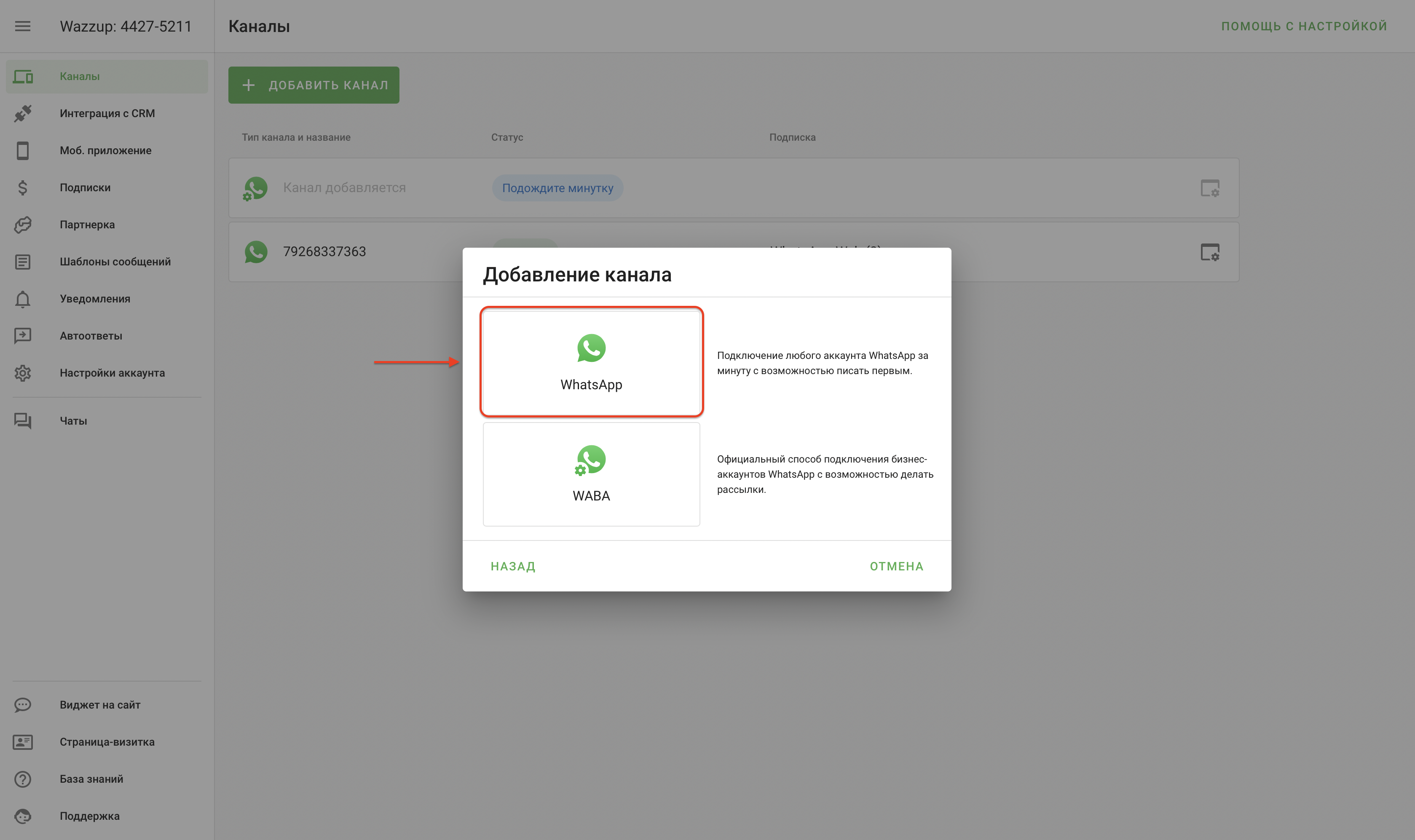Click the settings icon for channel 79268337363
This screenshot has height=840, width=1415.
point(1209,252)
